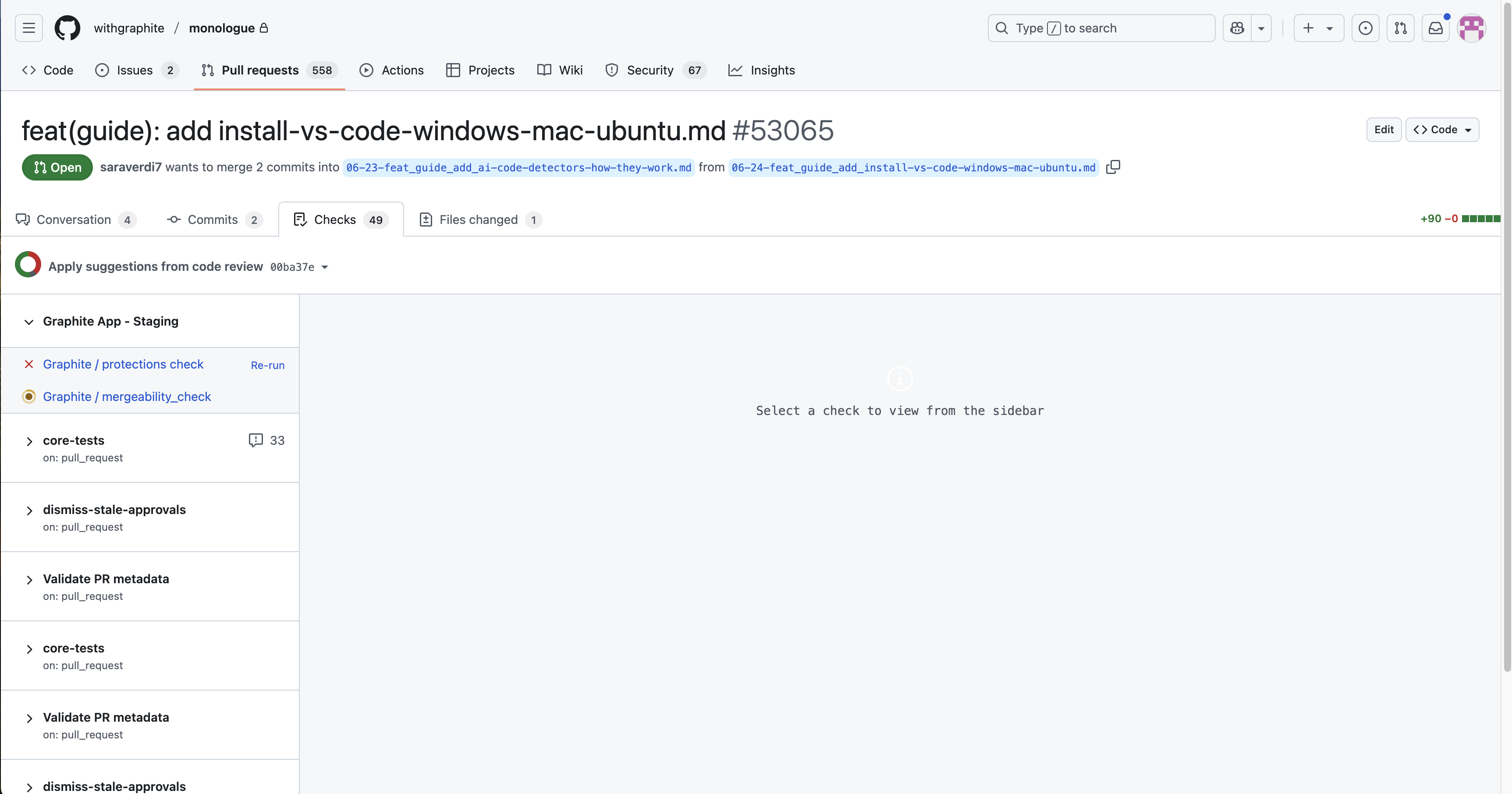The image size is (1512, 794).
Task: Open the Conversation tab
Action: pyautogui.click(x=73, y=220)
